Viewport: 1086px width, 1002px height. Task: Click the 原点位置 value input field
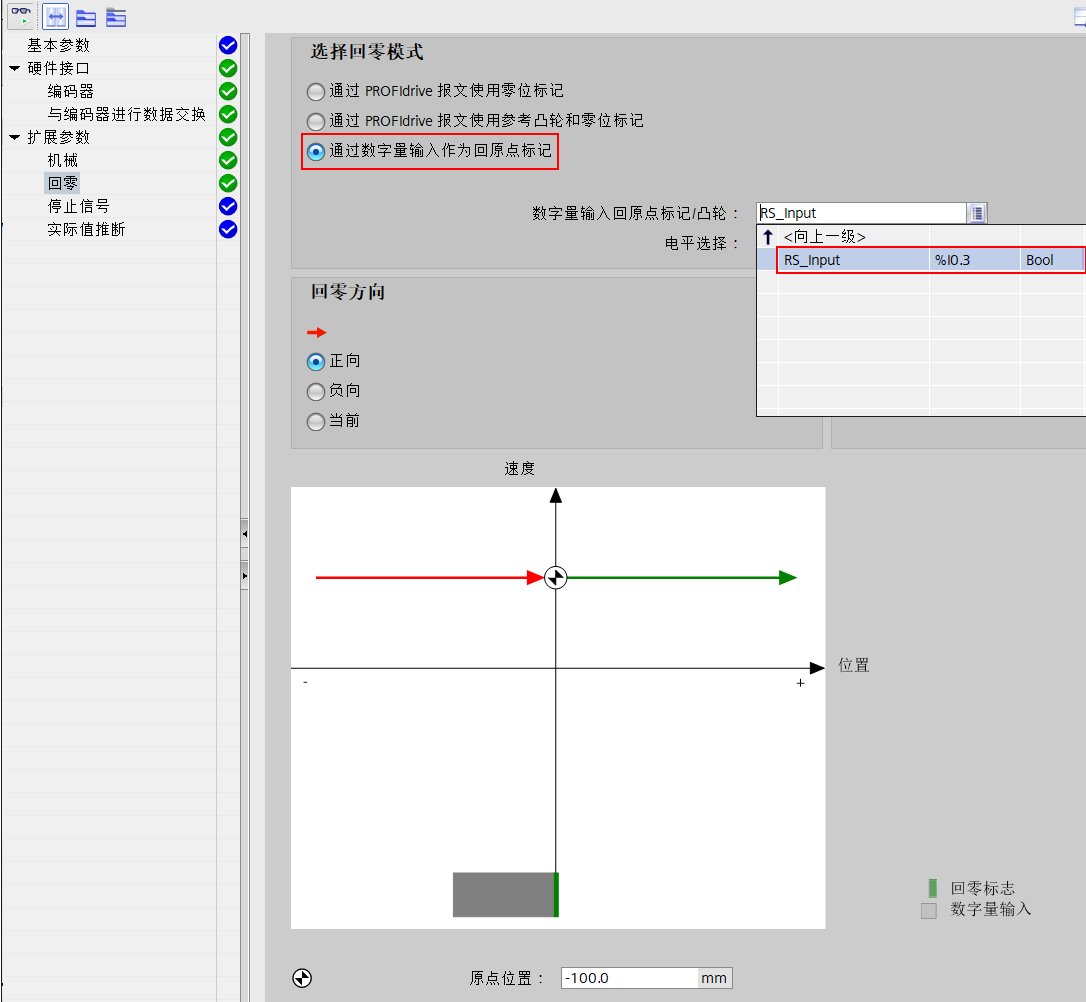(x=629, y=978)
